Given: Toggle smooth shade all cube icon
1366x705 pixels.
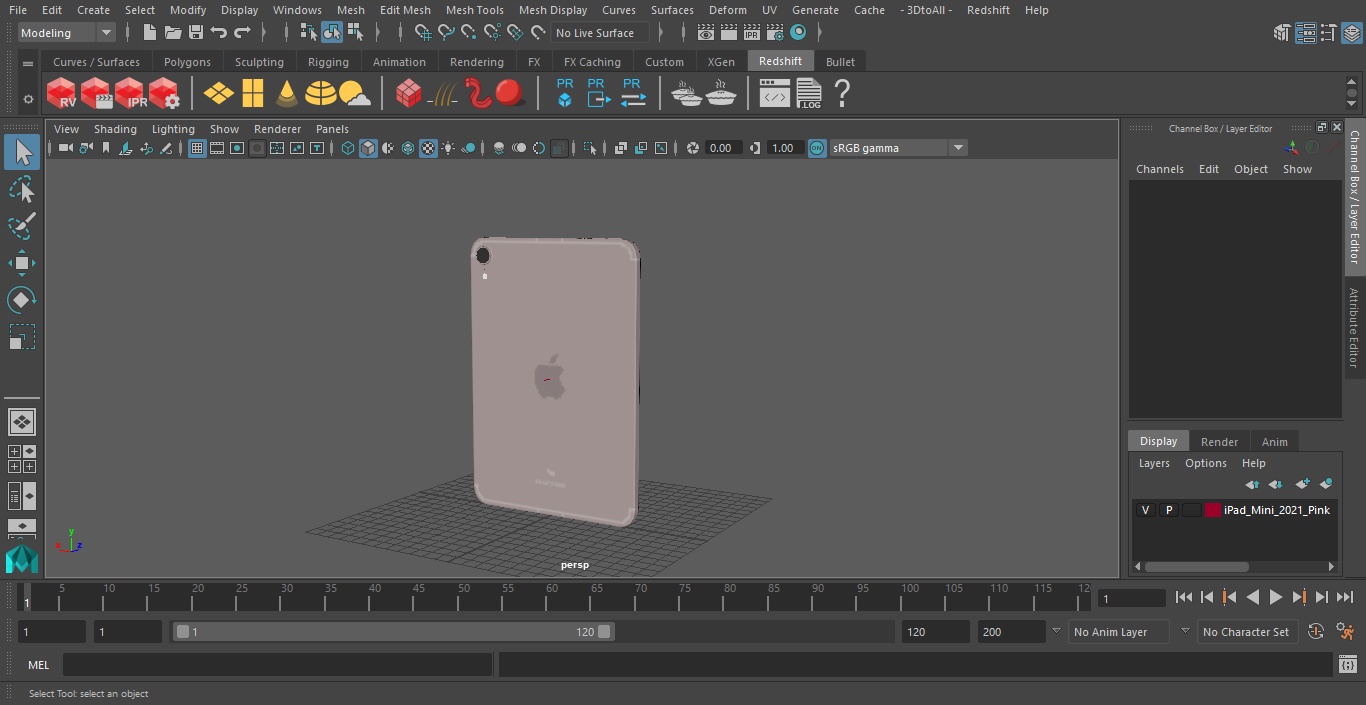Looking at the screenshot, I should coord(368,148).
